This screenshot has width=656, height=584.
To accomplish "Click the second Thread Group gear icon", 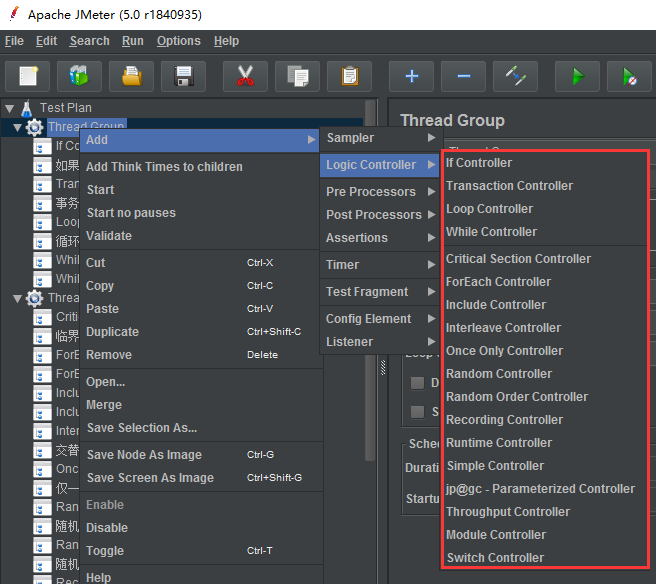I will pyautogui.click(x=34, y=298).
